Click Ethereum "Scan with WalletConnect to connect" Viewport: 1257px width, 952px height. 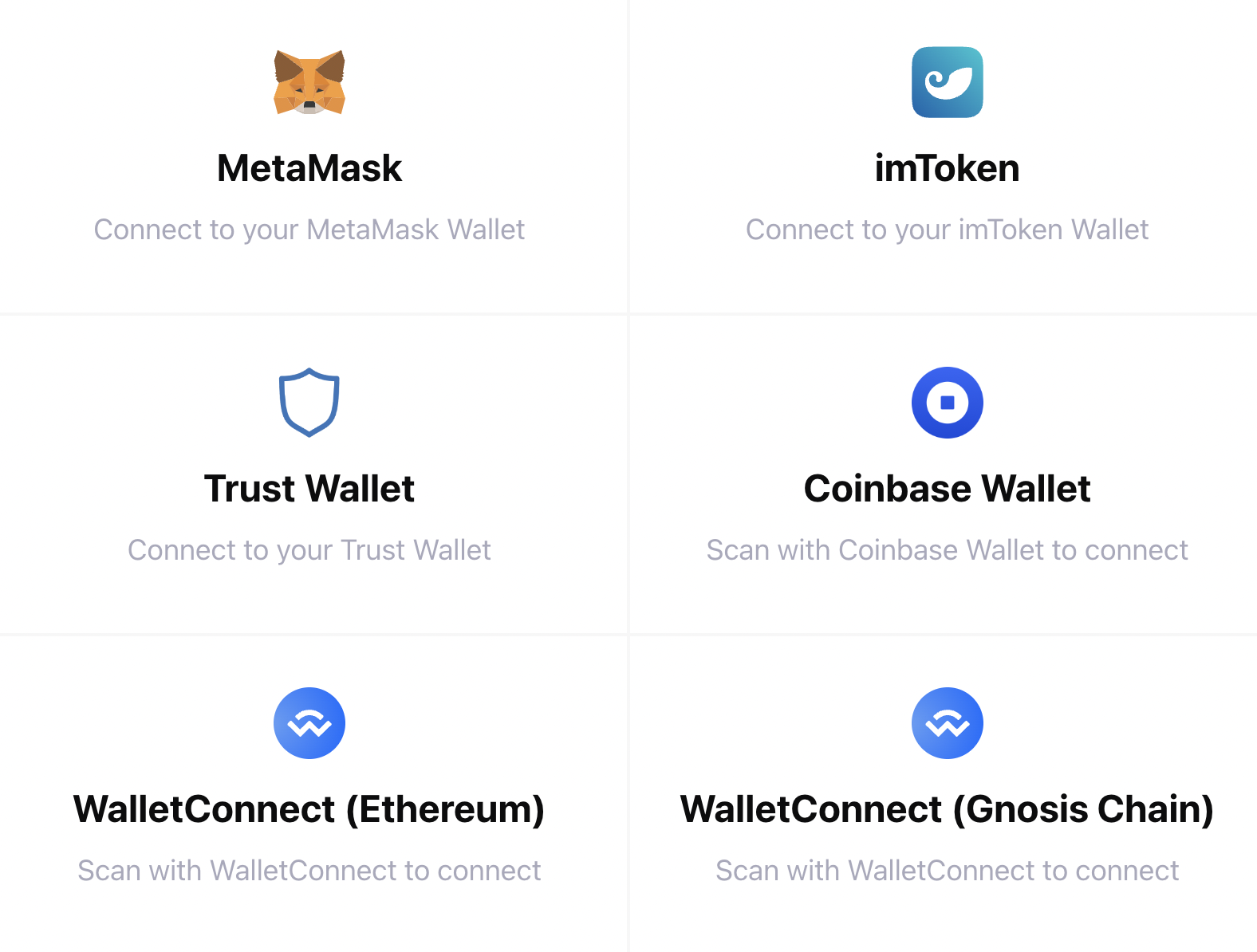pos(309,871)
